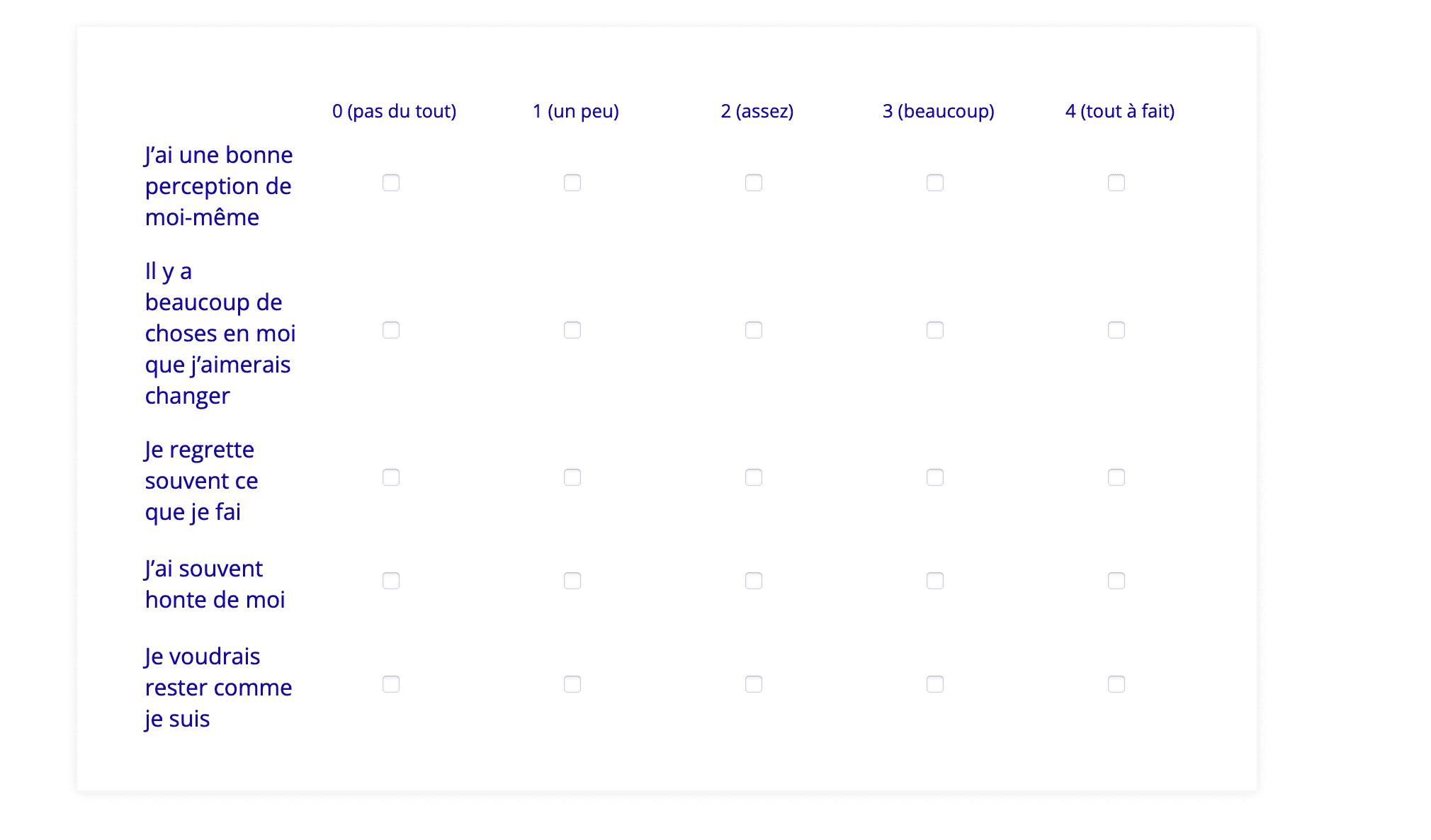The width and height of the screenshot is (1431, 840).
Task: Check '4 (tout à fait)' for 'J'ai une bonne perception de moi-même'
Action: [x=1116, y=183]
